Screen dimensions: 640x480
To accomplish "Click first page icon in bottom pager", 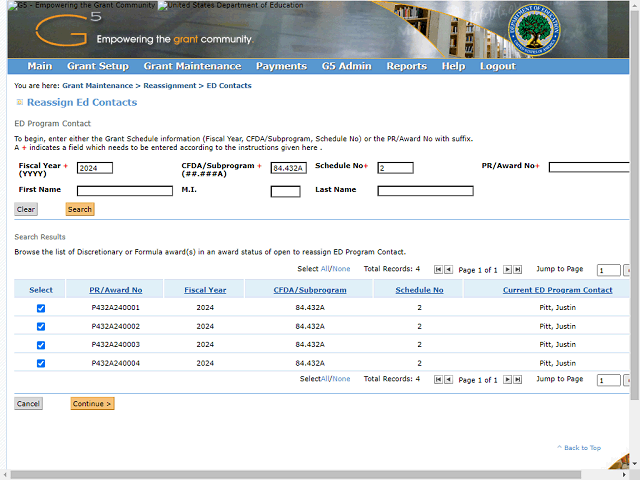I will point(438,380).
